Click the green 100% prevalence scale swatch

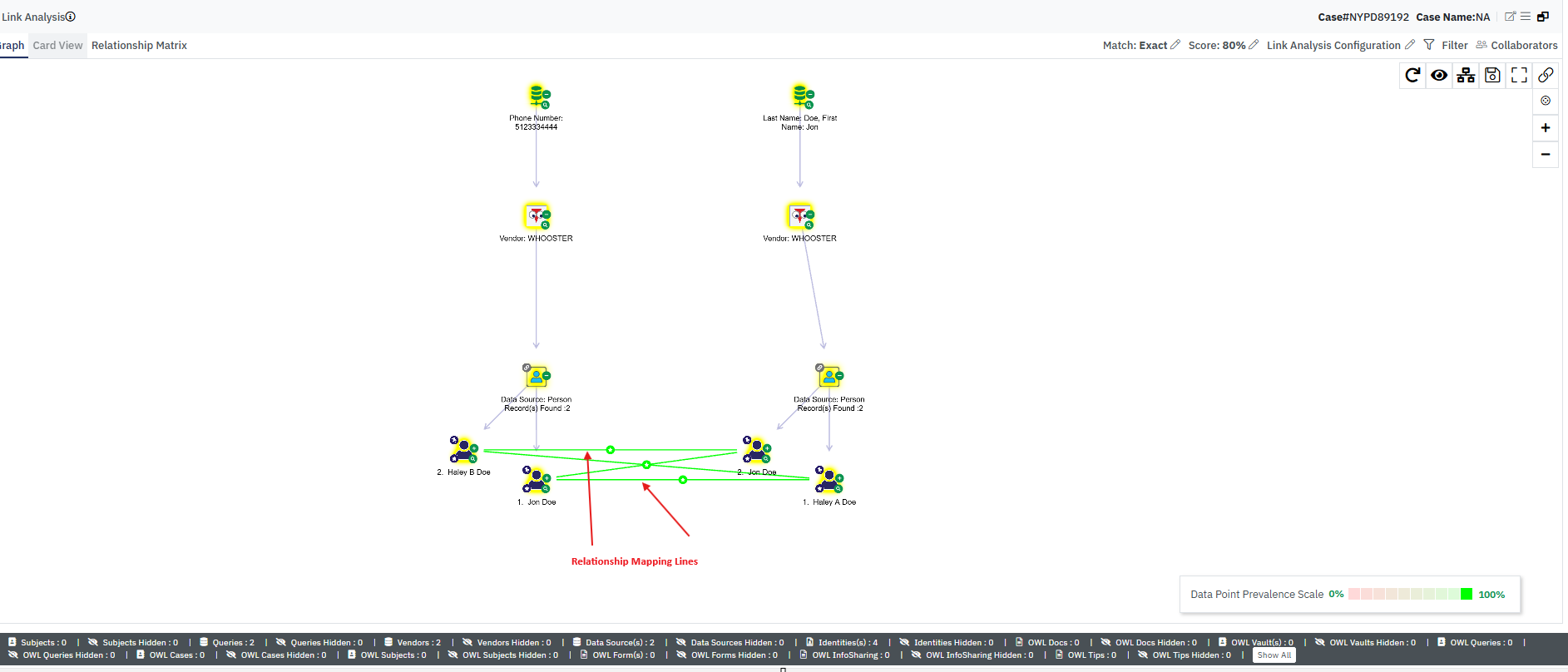[1466, 594]
